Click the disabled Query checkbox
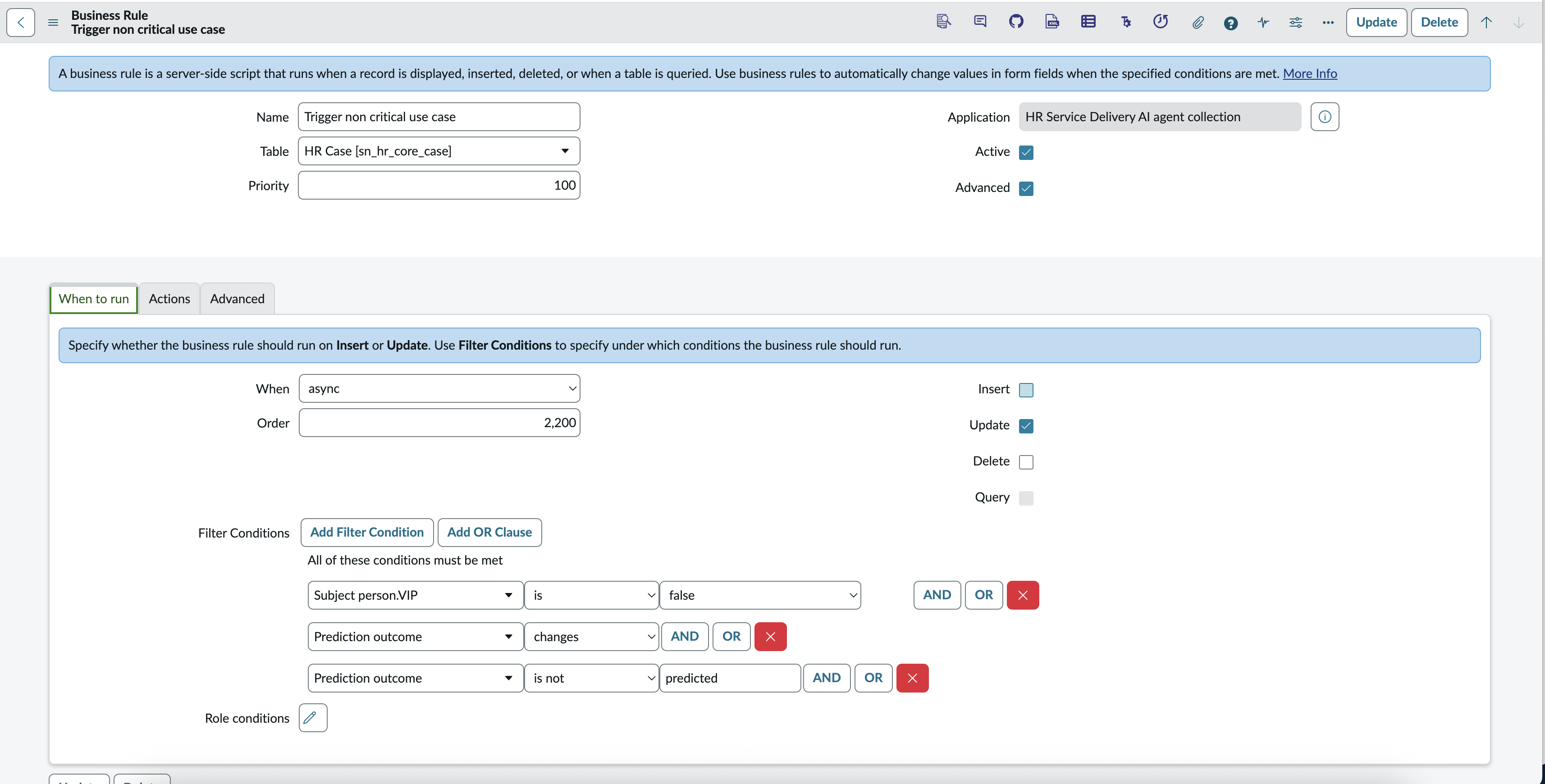 coord(1026,497)
